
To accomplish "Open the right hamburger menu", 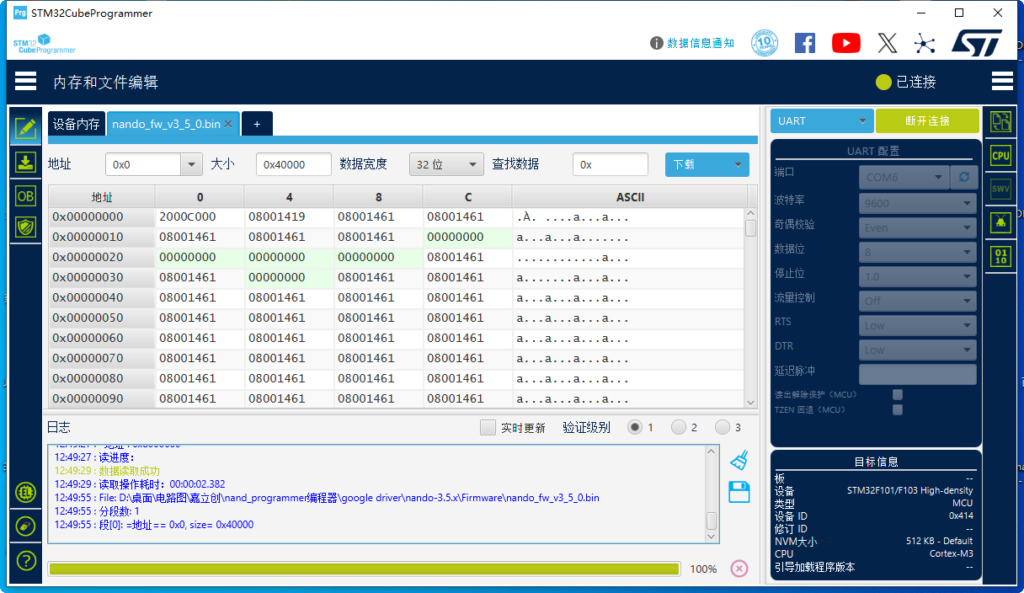I will (1002, 81).
